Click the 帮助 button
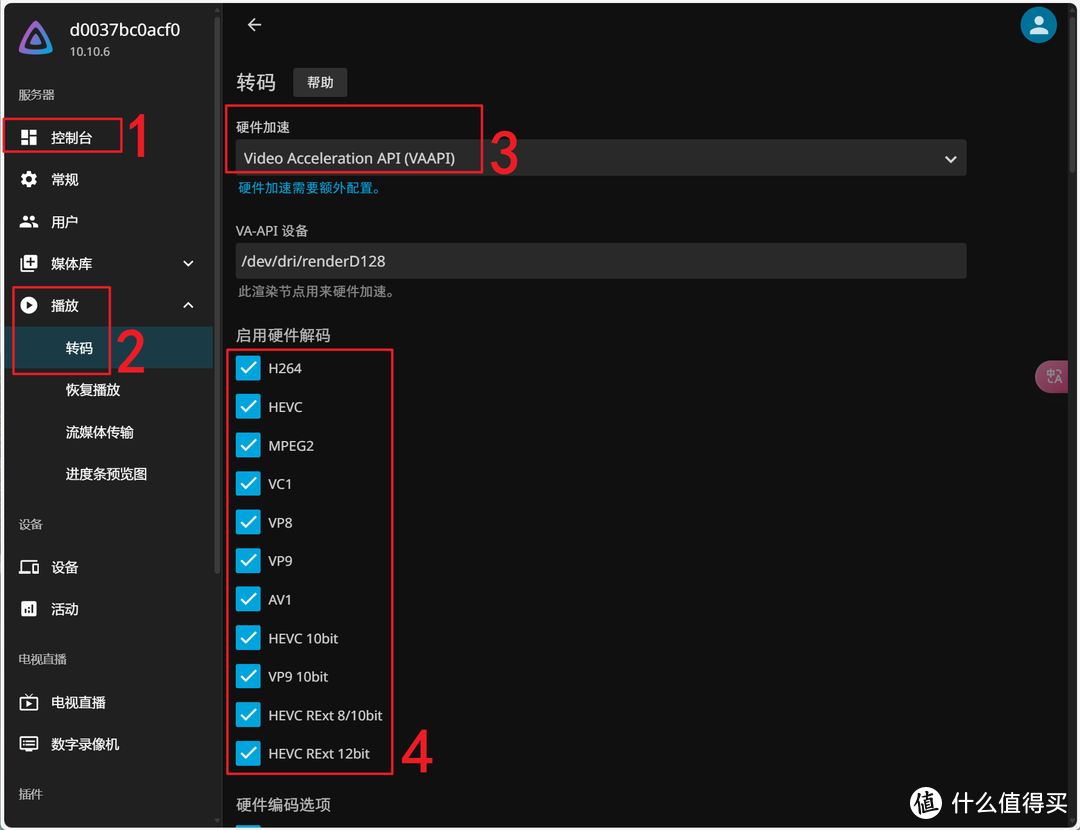1080x830 pixels. (x=320, y=82)
